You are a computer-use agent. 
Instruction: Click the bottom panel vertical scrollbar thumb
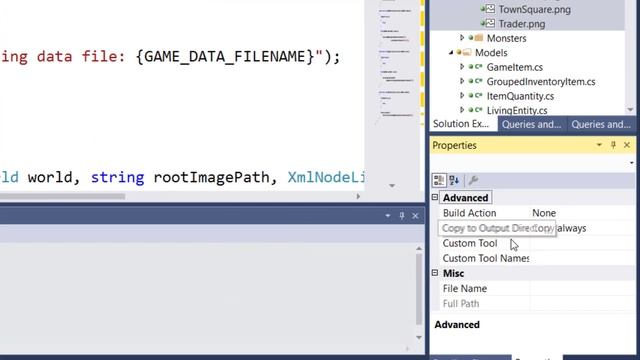point(419,289)
